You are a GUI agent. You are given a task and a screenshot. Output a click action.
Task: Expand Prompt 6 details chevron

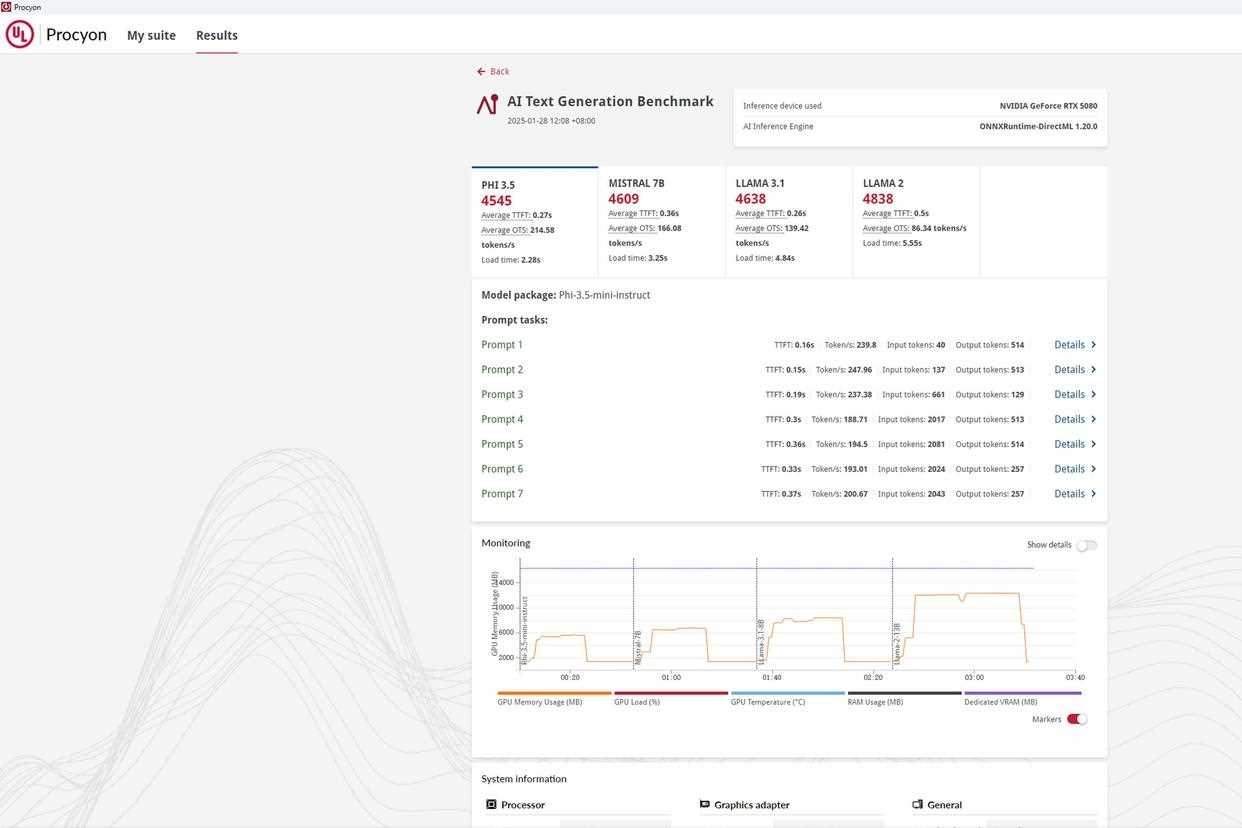coord(1094,469)
